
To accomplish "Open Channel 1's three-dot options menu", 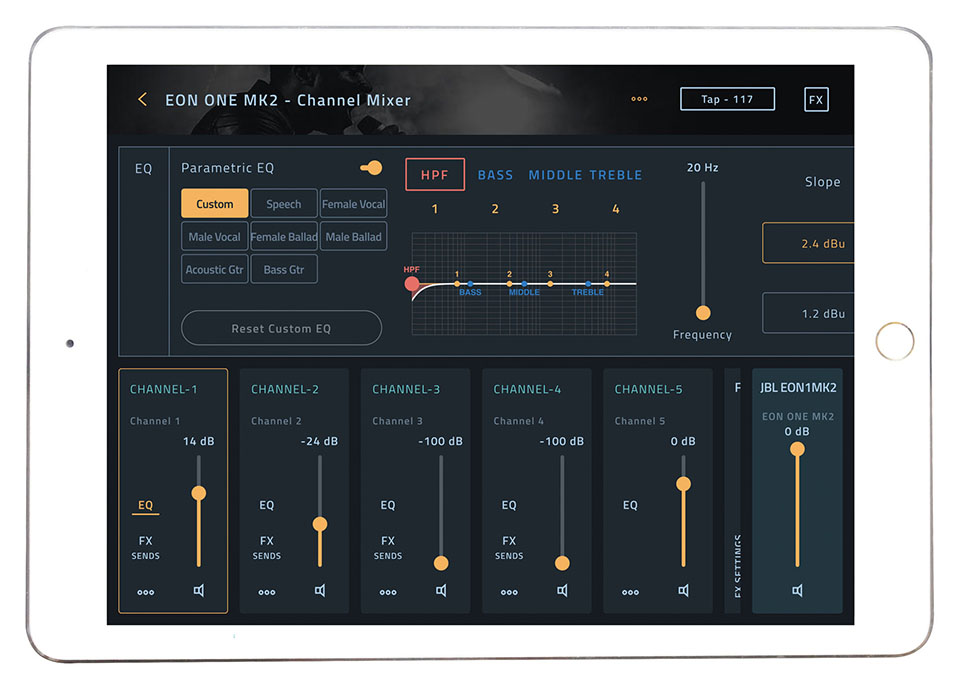I will point(145,592).
